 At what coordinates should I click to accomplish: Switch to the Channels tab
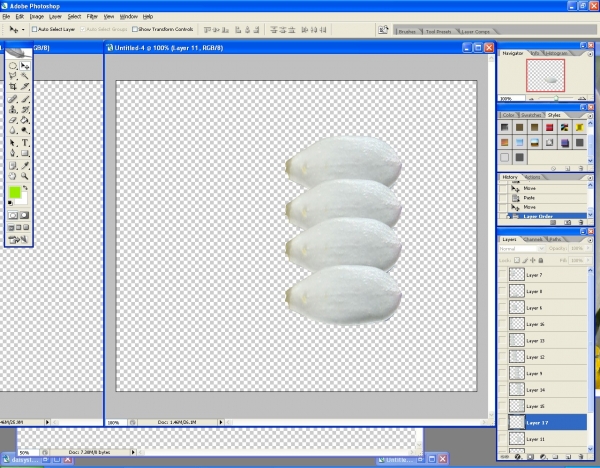pyautogui.click(x=533, y=240)
